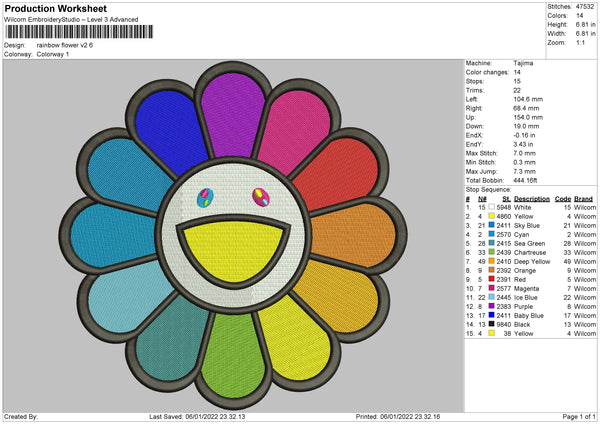Select the Black thread swatch
600x424 pixels.
pos(491,324)
